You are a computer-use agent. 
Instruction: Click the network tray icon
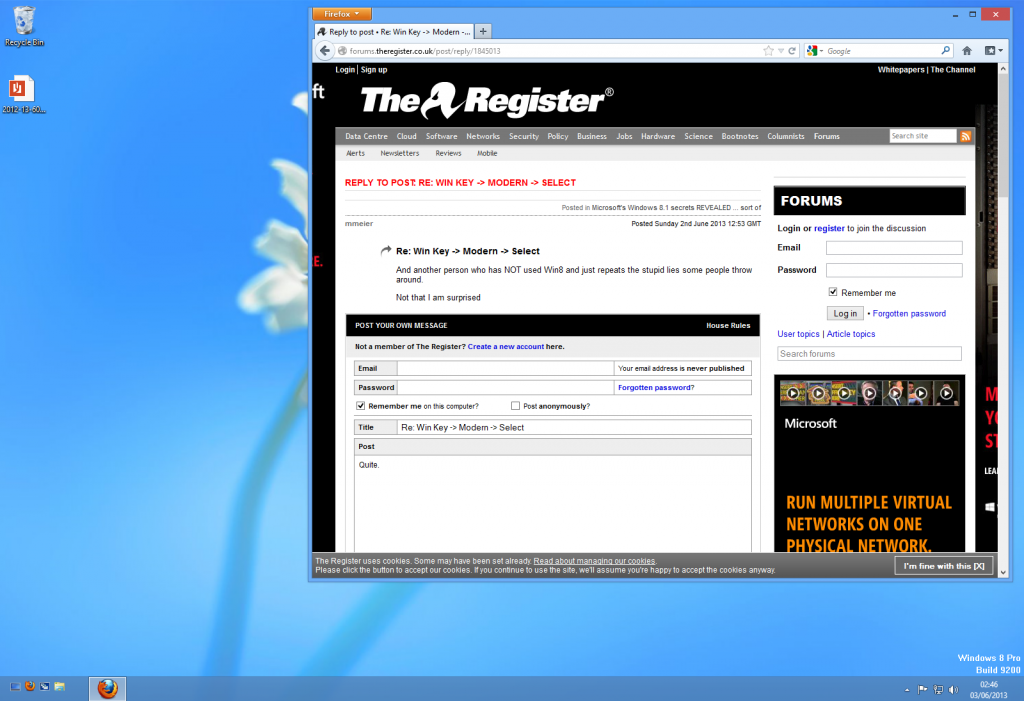938,689
